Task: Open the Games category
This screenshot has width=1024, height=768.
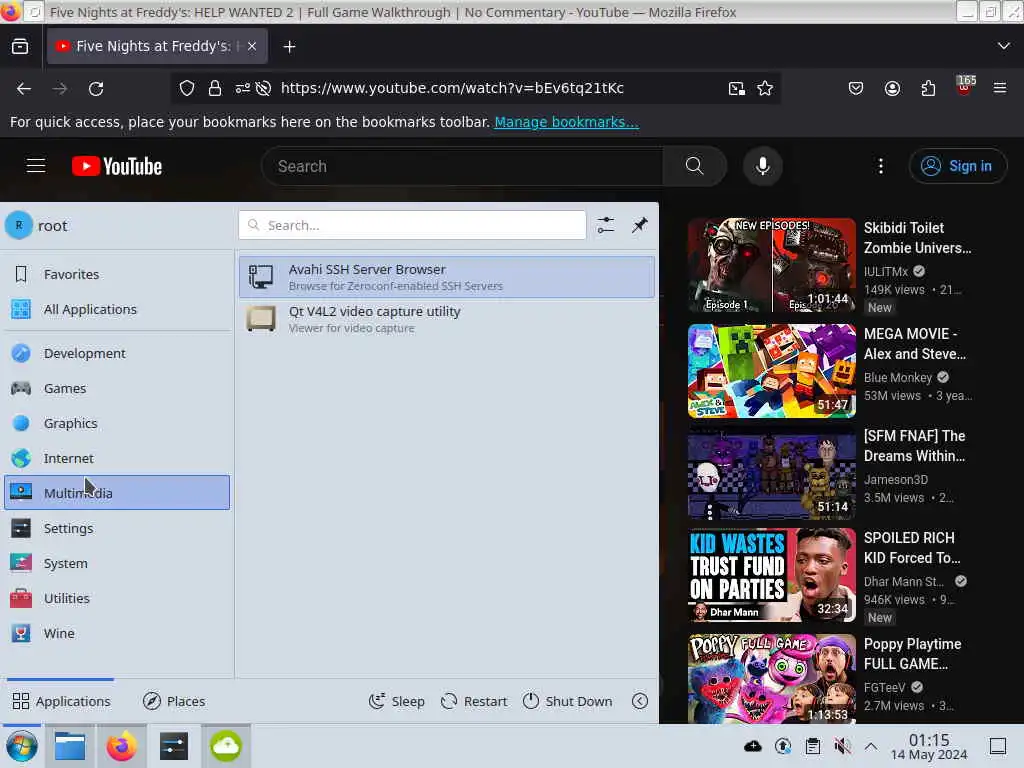Action: pyautogui.click(x=117, y=389)
